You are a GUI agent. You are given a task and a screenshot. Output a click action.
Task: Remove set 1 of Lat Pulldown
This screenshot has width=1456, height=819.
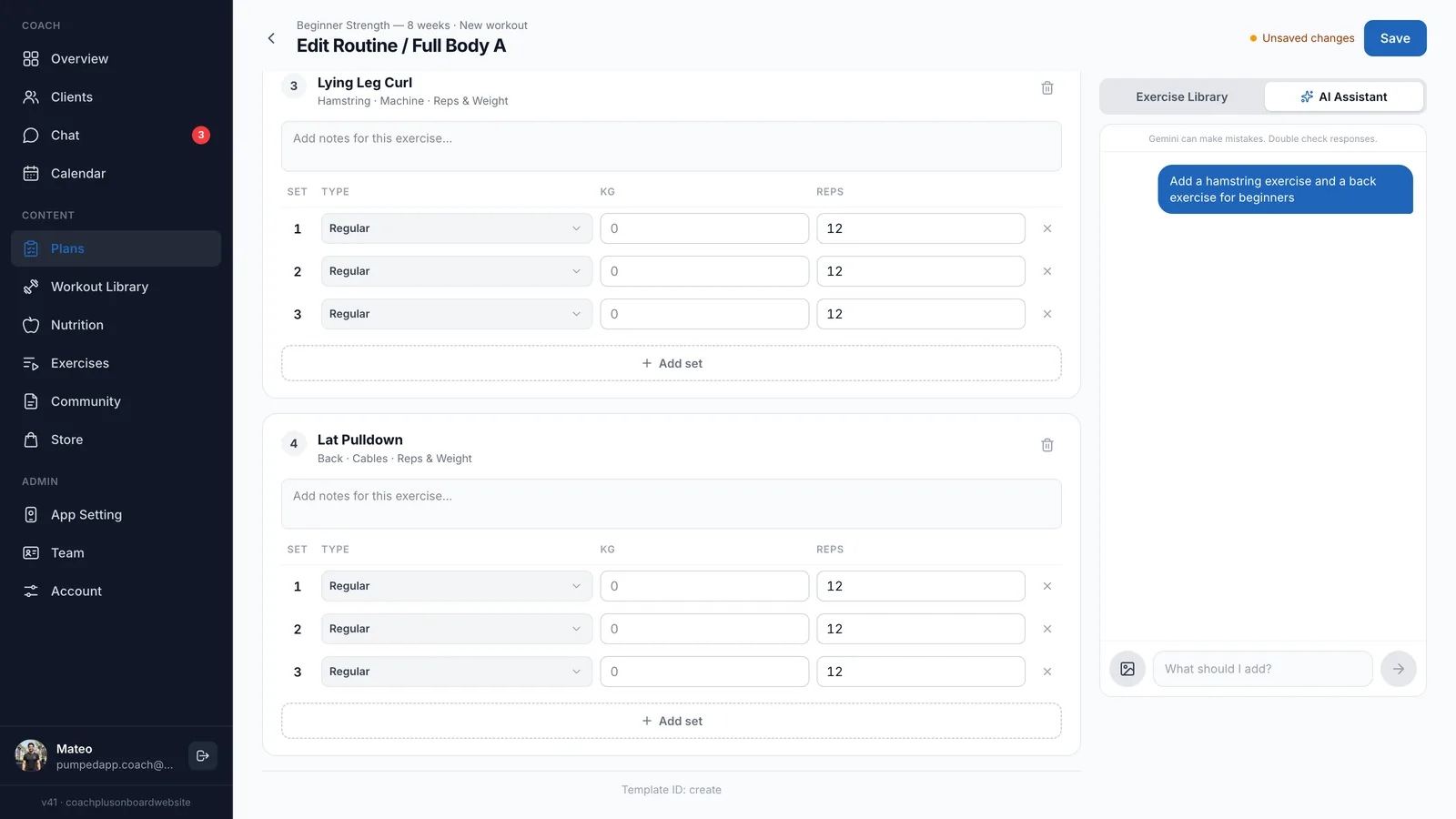pos(1047,586)
